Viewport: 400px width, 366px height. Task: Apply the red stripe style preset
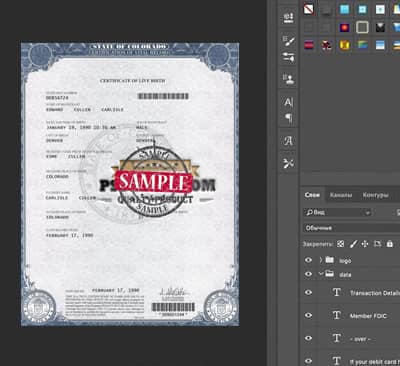click(x=309, y=45)
